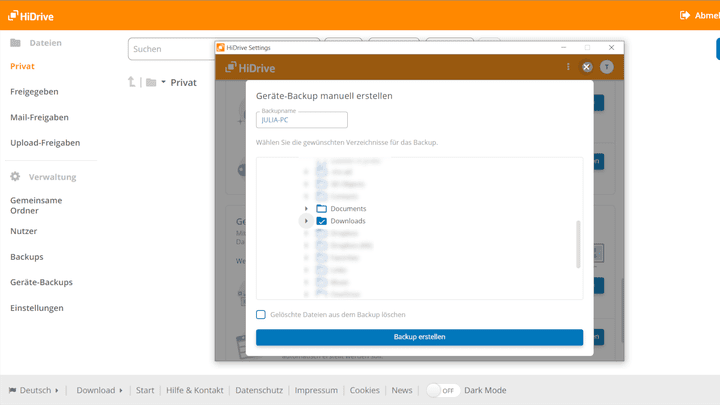This screenshot has width=720, height=405.
Task: Open the Hilfe & Kontakt footer link
Action: click(x=195, y=390)
